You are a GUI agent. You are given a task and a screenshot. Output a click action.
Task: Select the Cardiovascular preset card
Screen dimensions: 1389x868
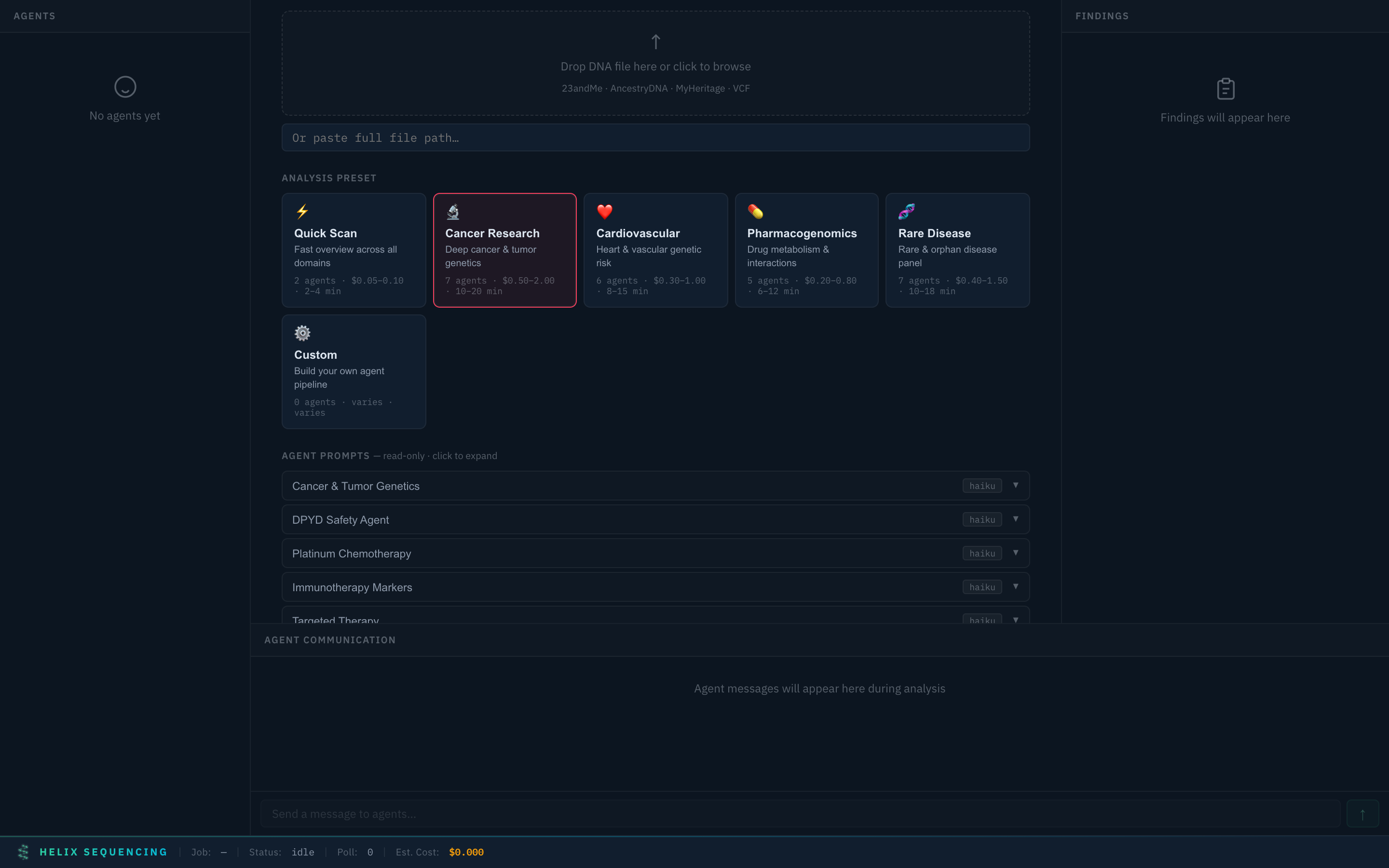tap(655, 250)
